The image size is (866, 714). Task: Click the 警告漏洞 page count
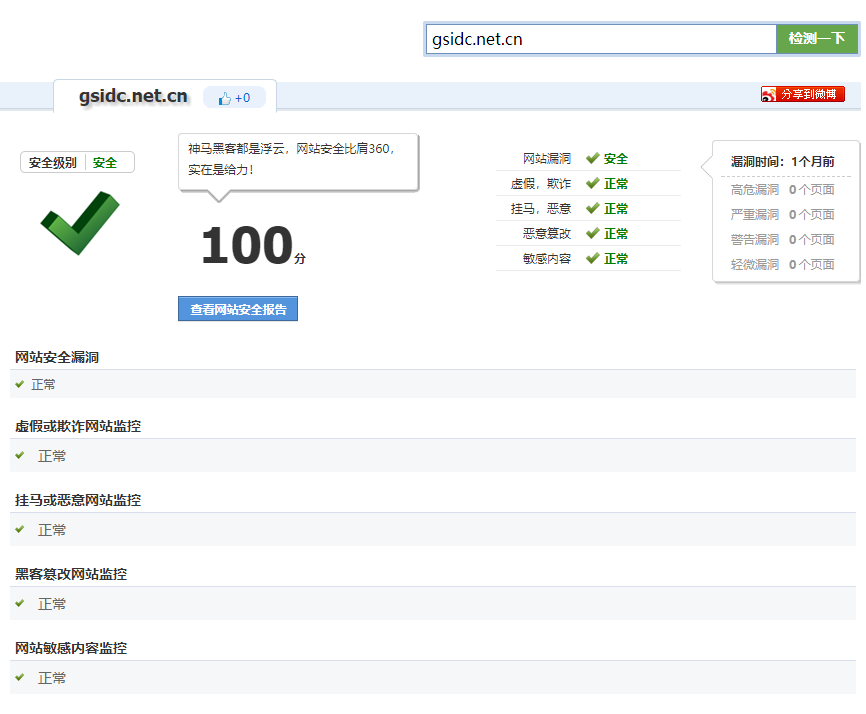(x=811, y=239)
